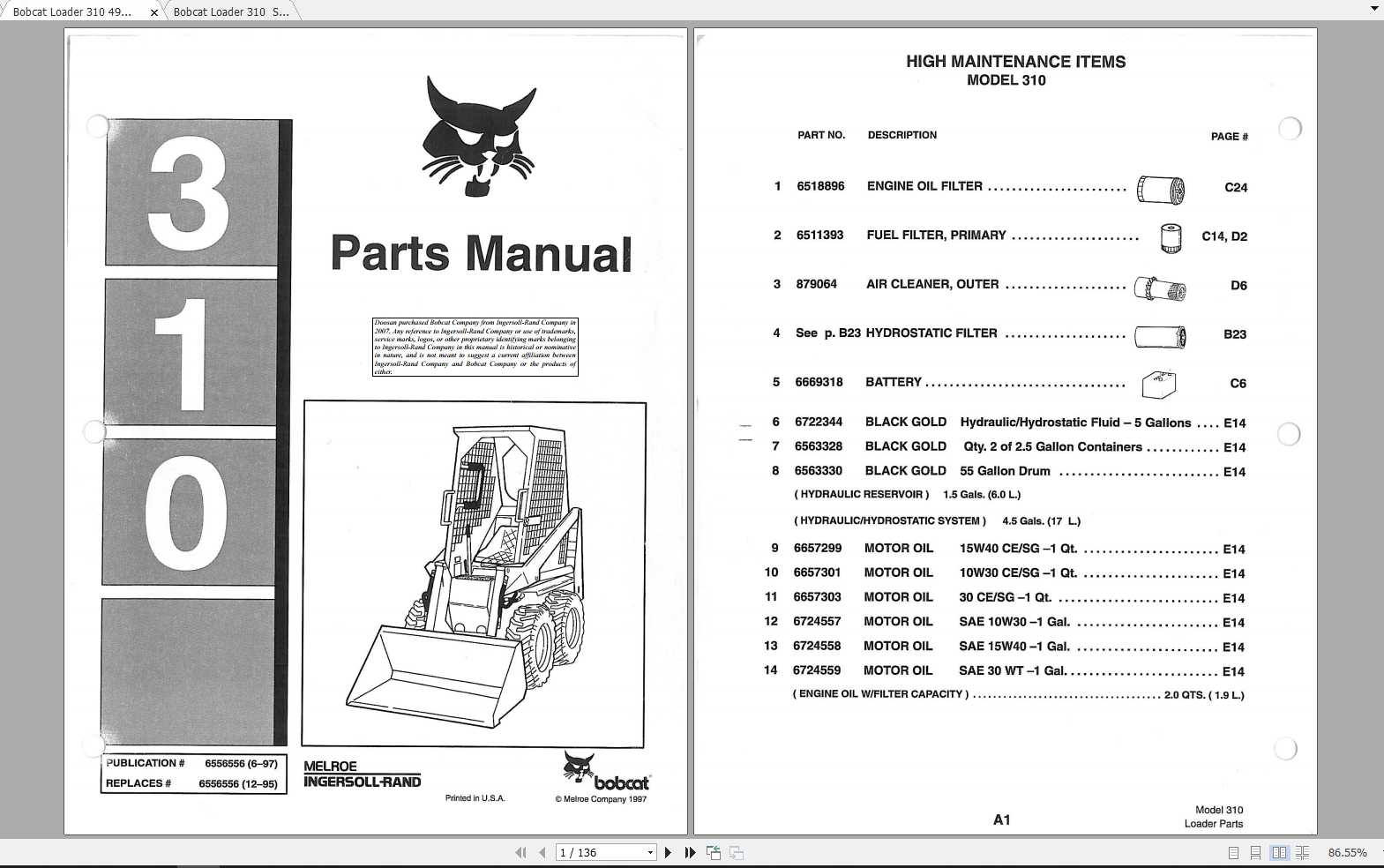1384x868 pixels.
Task: Click the 15W40 CE/SG -1 Qt. entry
Action: [1018, 548]
